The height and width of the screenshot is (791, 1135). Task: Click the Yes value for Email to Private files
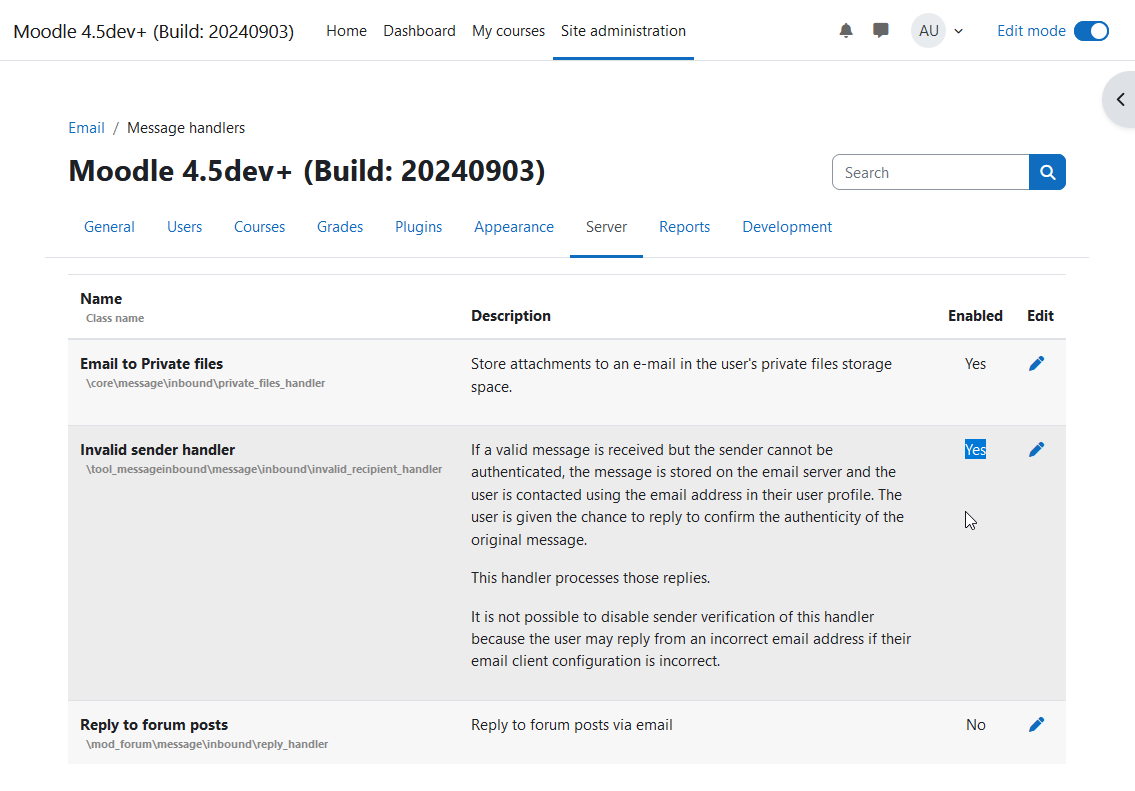click(x=975, y=363)
